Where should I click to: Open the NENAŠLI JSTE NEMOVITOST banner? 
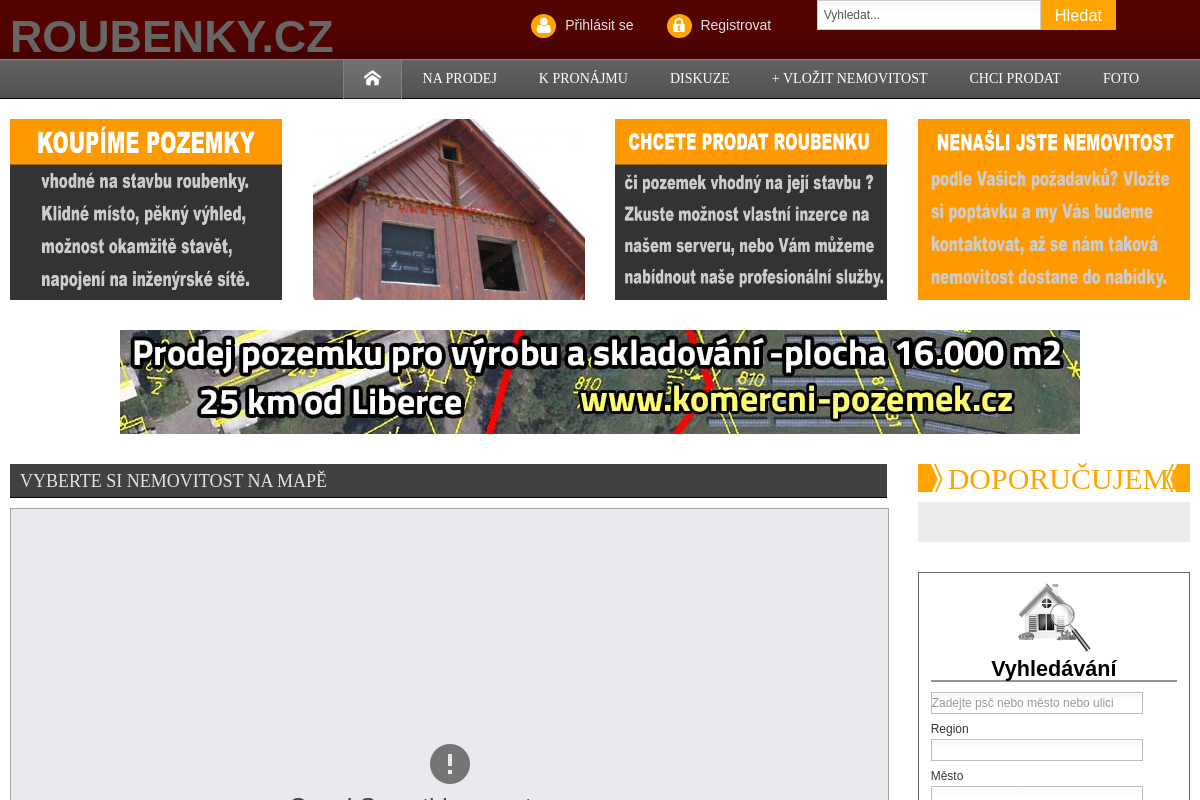pos(1054,209)
